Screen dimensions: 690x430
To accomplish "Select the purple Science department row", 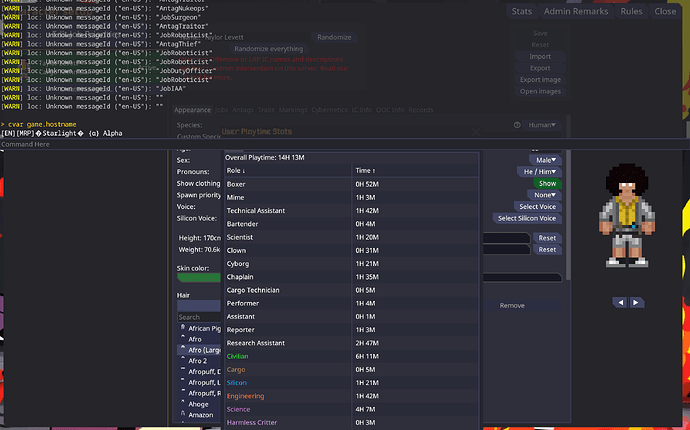I will [x=352, y=409].
